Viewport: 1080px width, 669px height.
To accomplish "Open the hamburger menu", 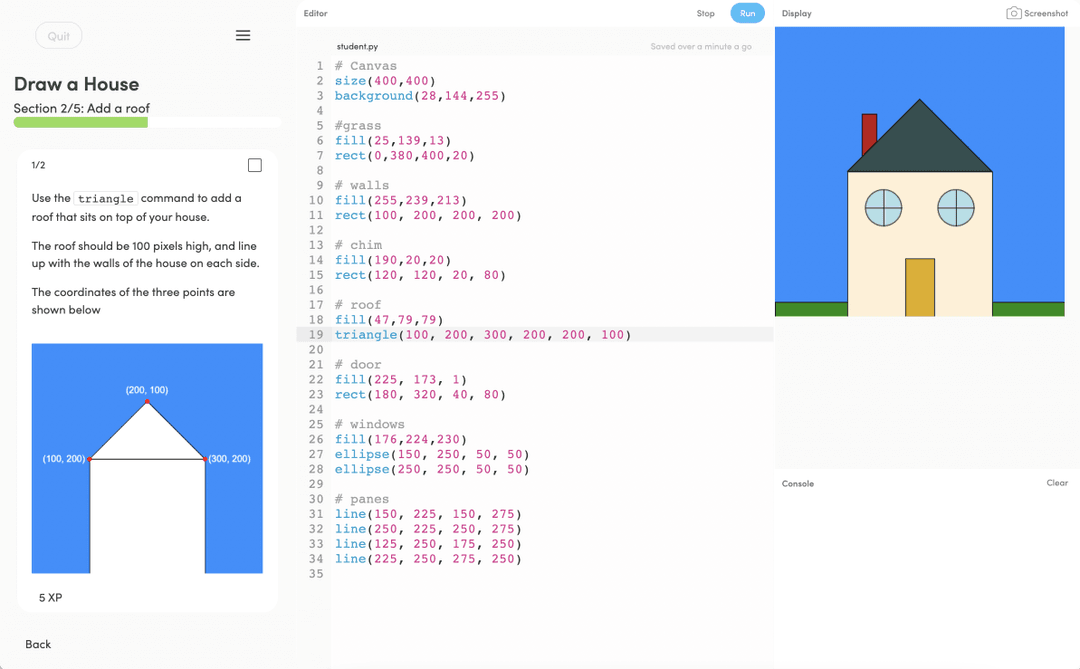I will 243,35.
